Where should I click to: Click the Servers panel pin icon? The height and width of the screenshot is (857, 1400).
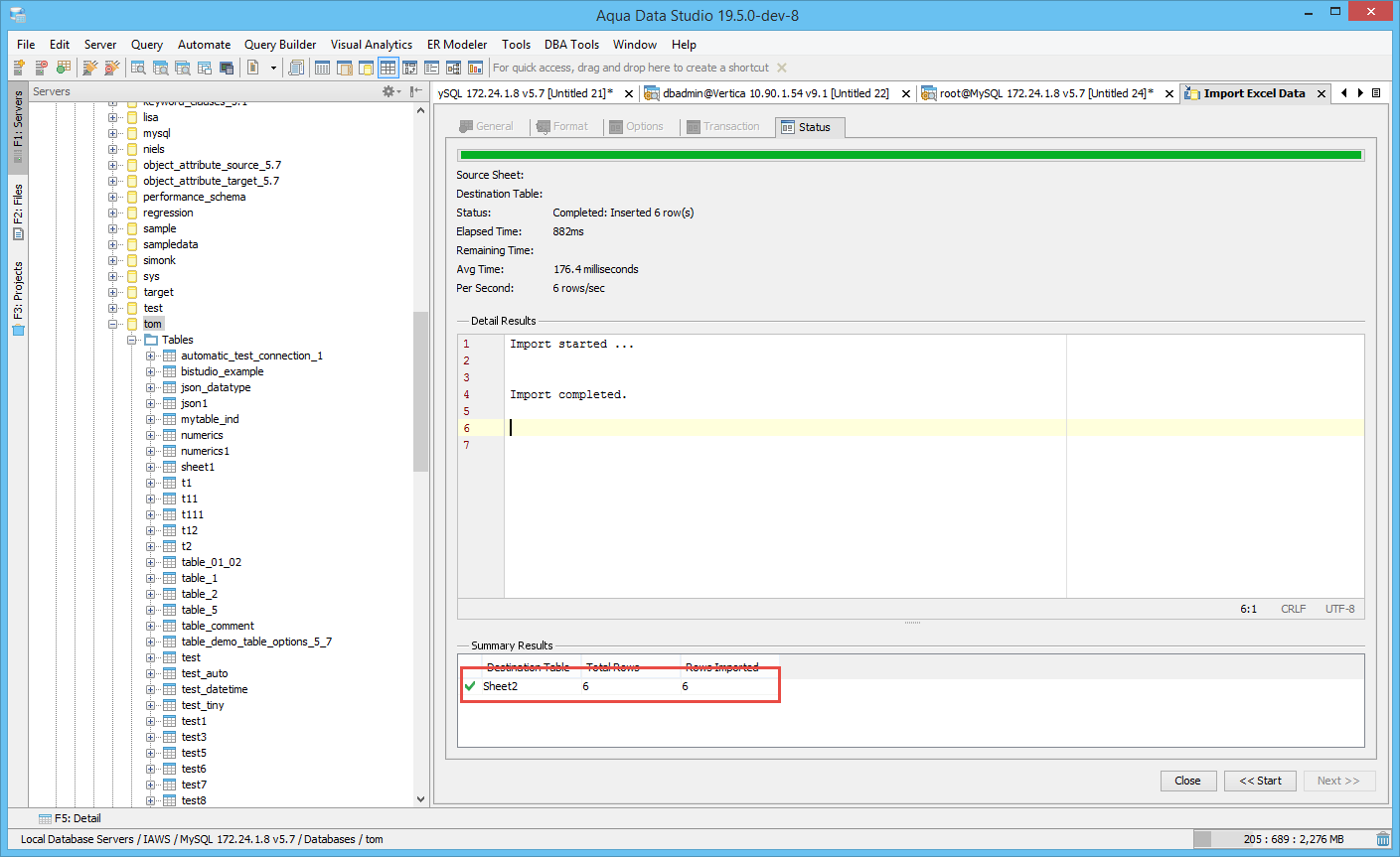point(416,91)
